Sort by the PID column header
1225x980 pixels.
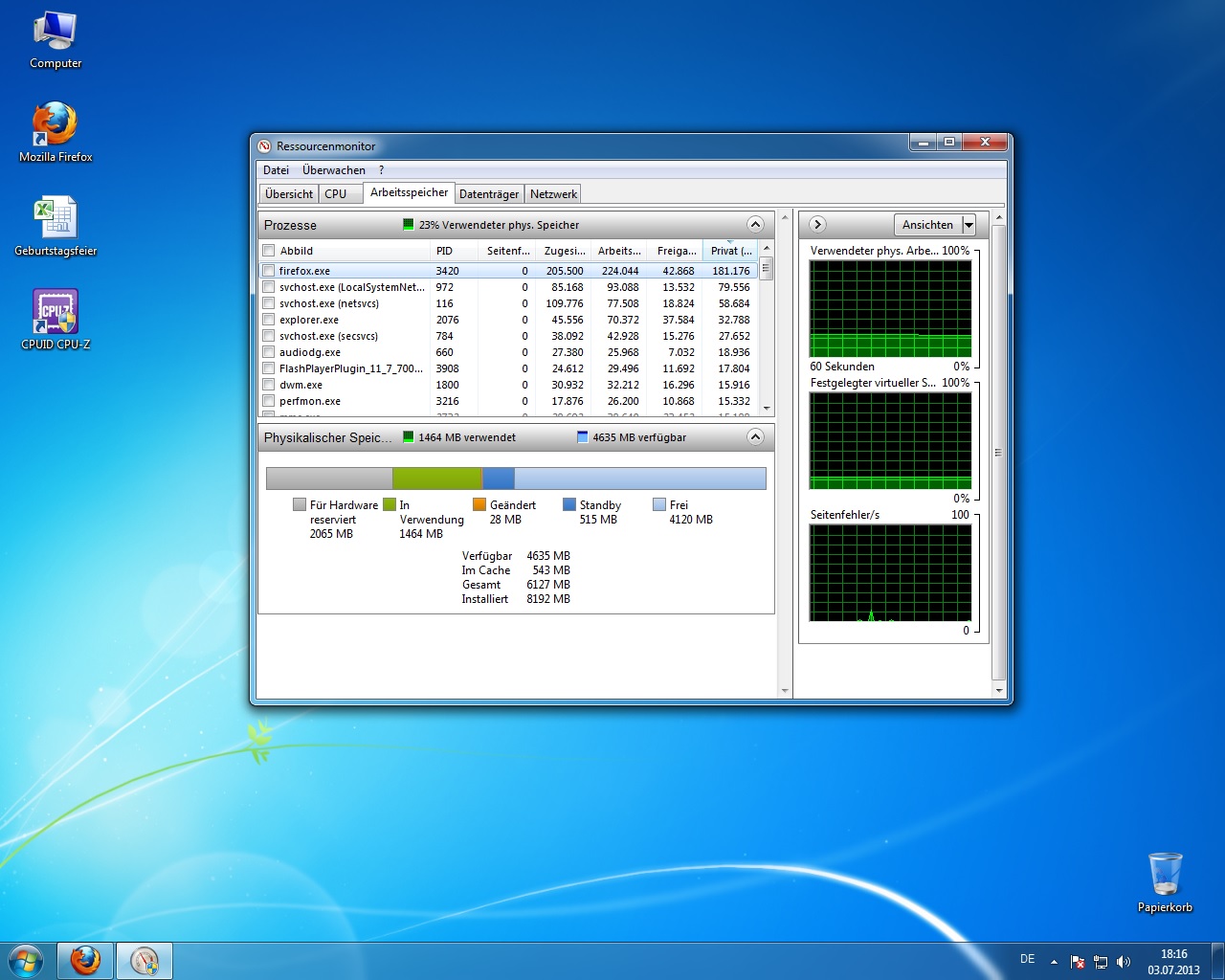pos(455,251)
